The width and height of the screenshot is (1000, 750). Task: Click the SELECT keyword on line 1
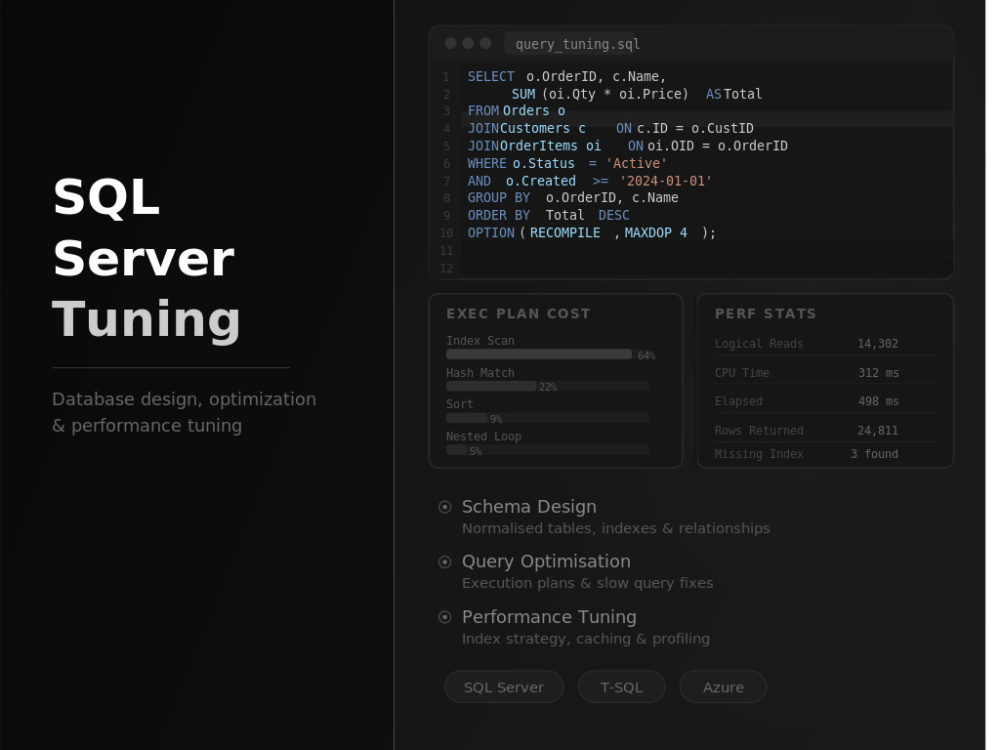click(x=491, y=77)
